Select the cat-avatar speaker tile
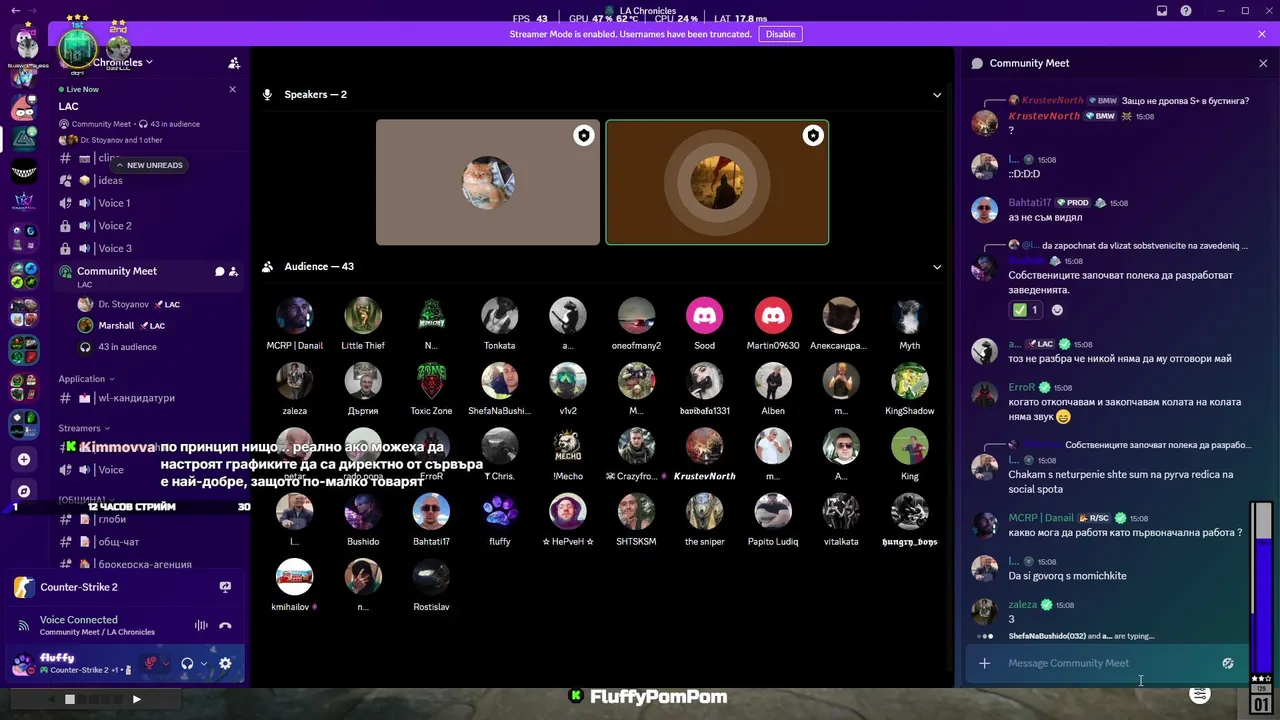The height and width of the screenshot is (720, 1280). pyautogui.click(x=488, y=182)
